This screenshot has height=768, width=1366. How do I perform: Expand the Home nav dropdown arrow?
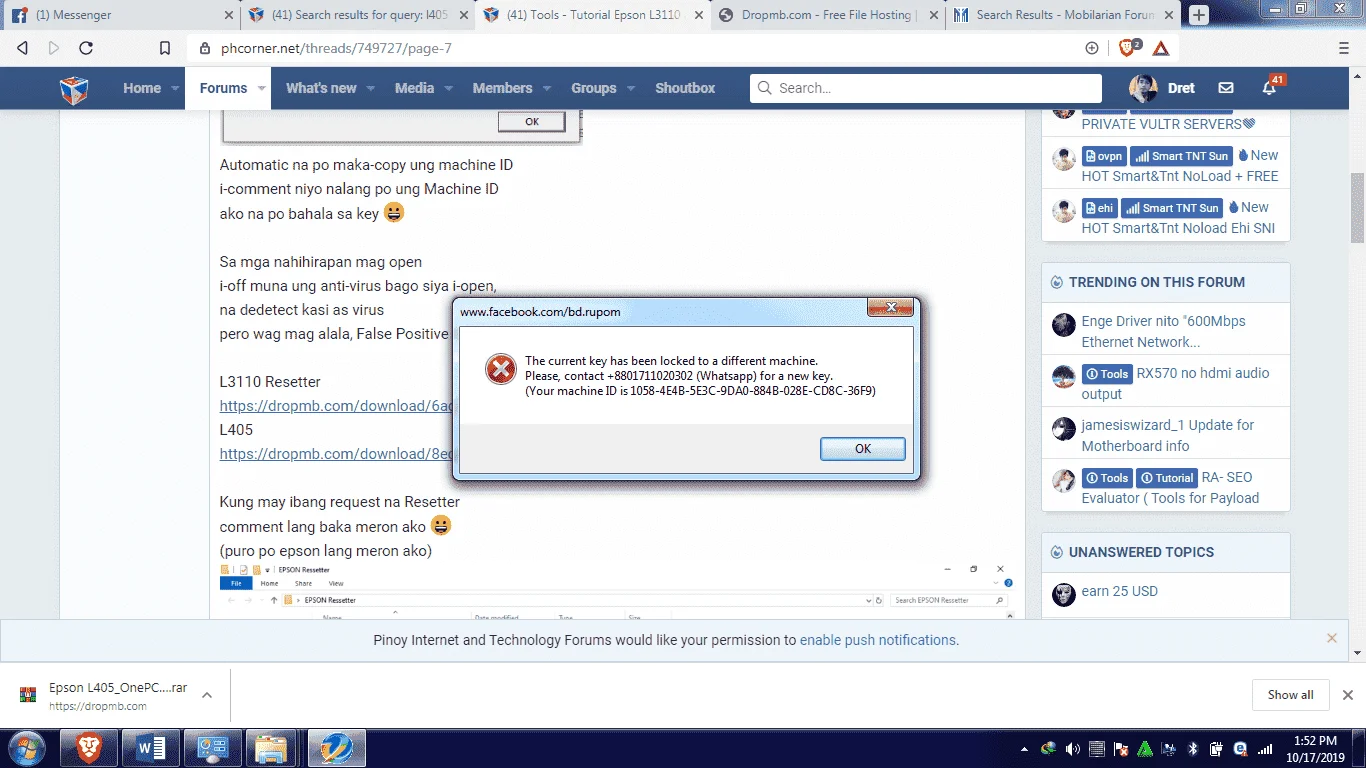(175, 88)
